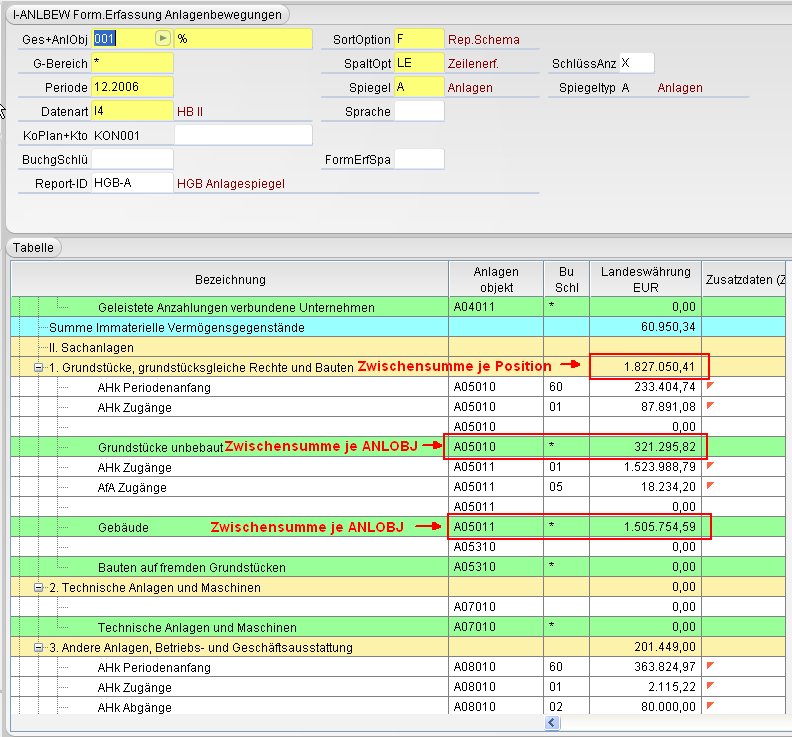The height and width of the screenshot is (737, 792).
Task: Click the SchlüssAnz field with X
Action: click(x=636, y=63)
